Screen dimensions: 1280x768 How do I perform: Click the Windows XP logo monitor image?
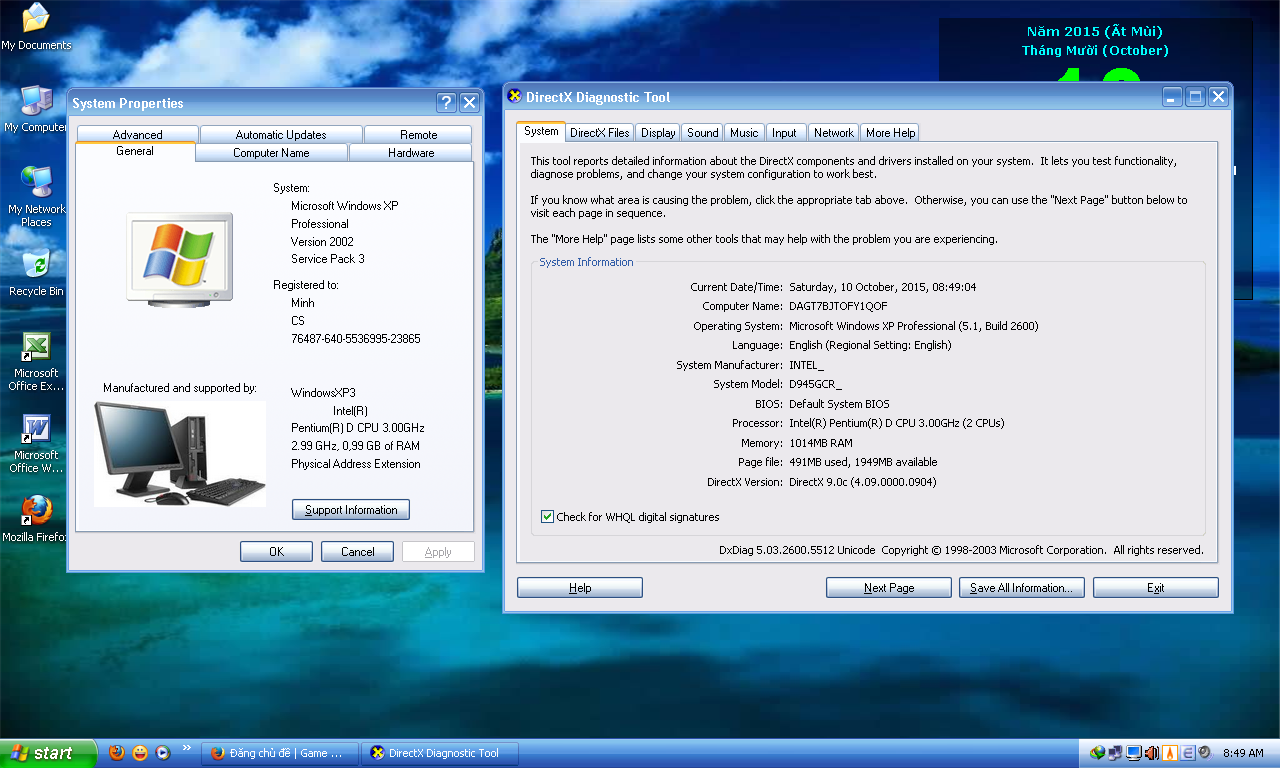tap(180, 258)
